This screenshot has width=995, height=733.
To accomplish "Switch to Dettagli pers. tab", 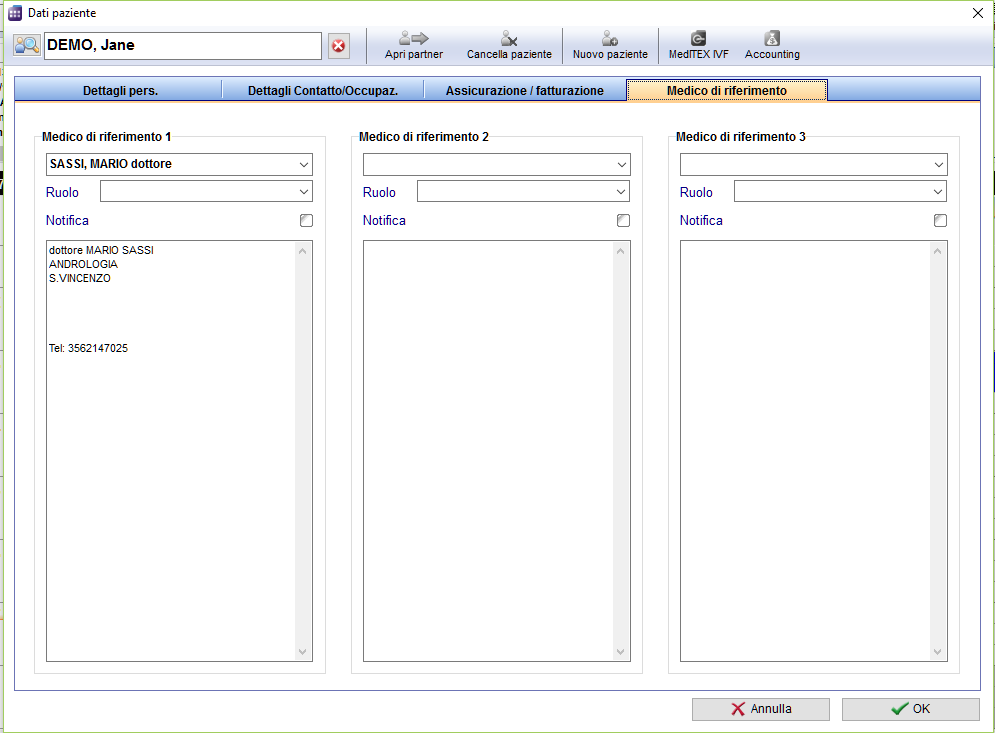I will [120, 90].
